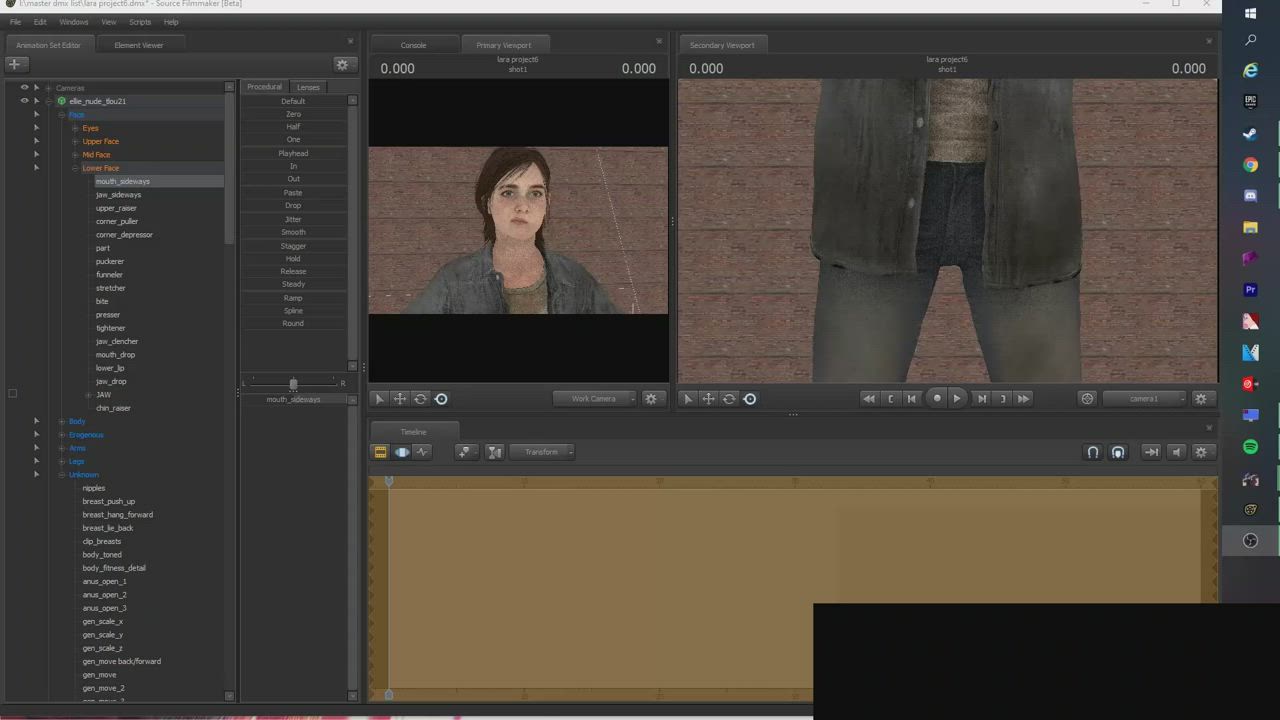Image resolution: width=1280 pixels, height=720 pixels.
Task: Open the timeline gear settings
Action: coord(1201,452)
